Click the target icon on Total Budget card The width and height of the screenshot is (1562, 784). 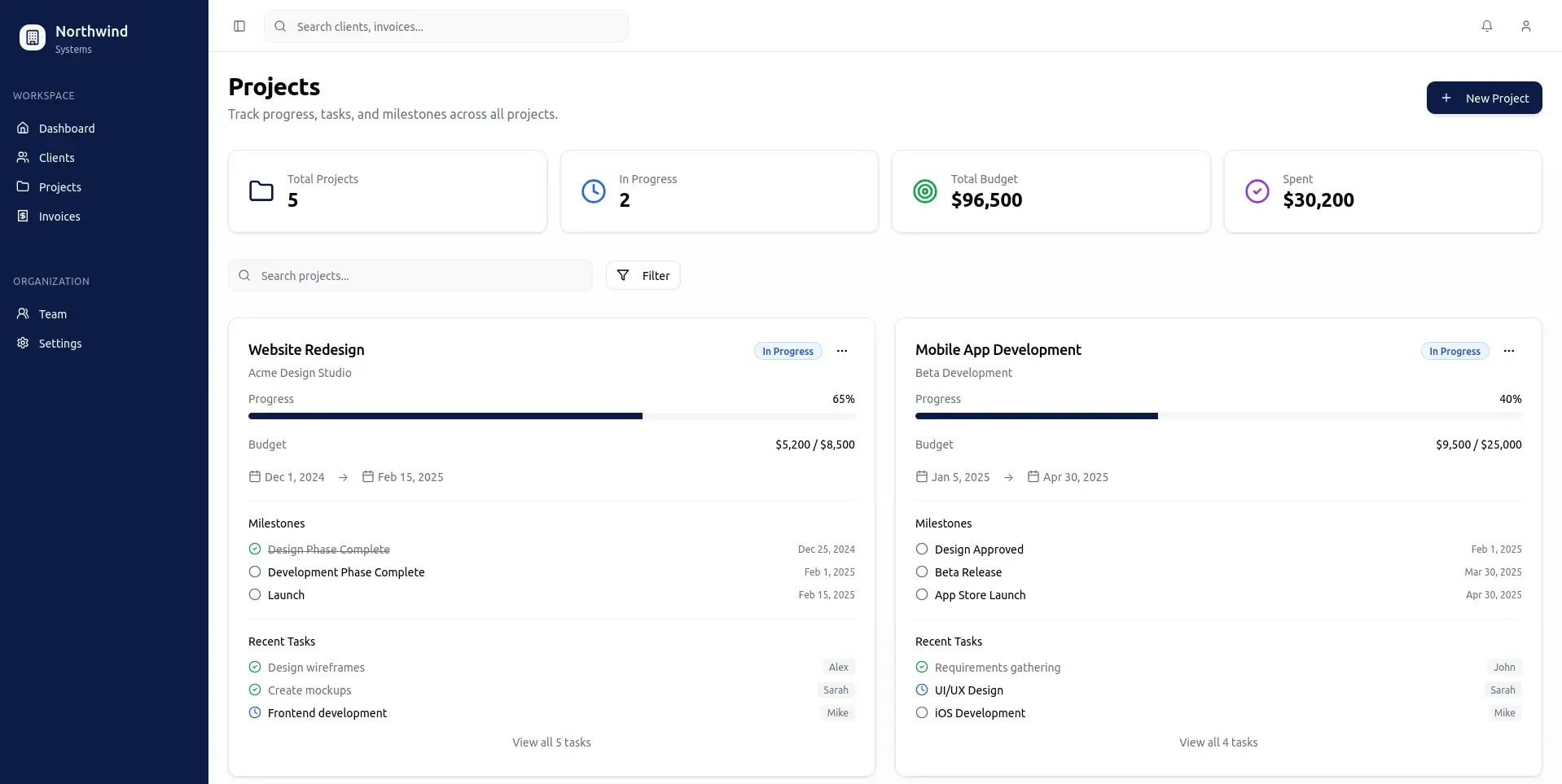point(924,191)
